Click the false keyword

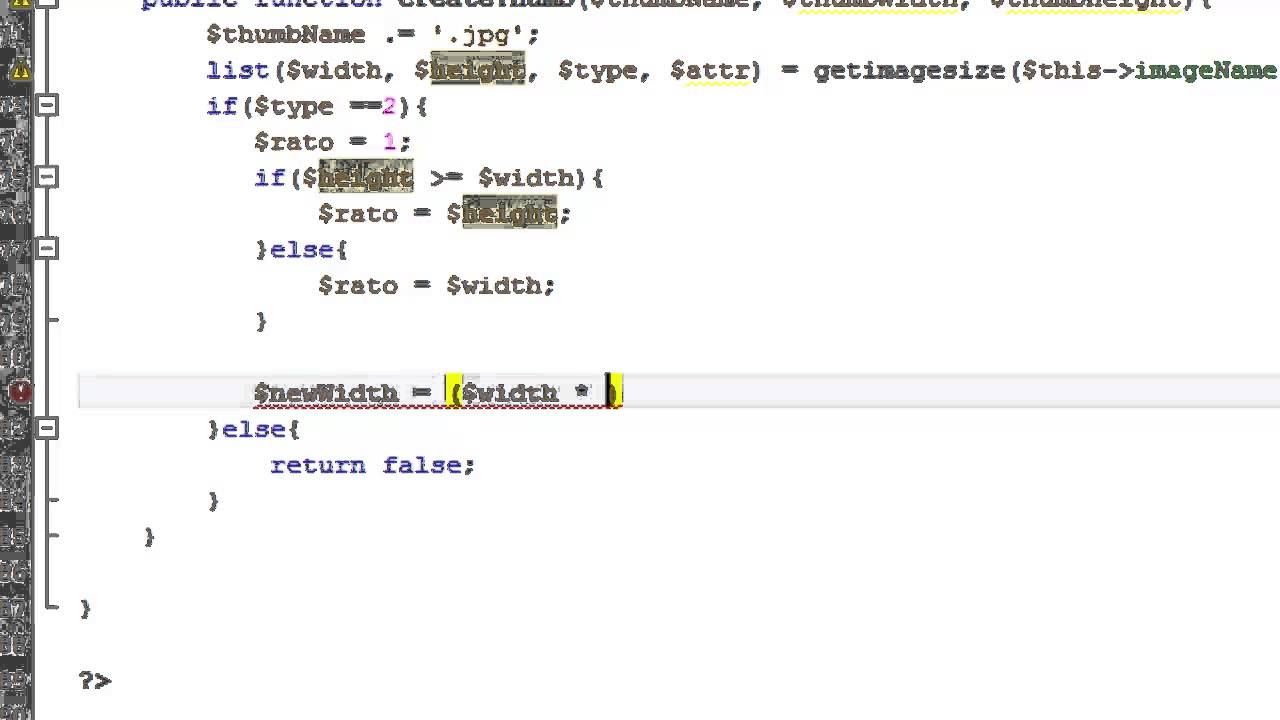click(422, 464)
